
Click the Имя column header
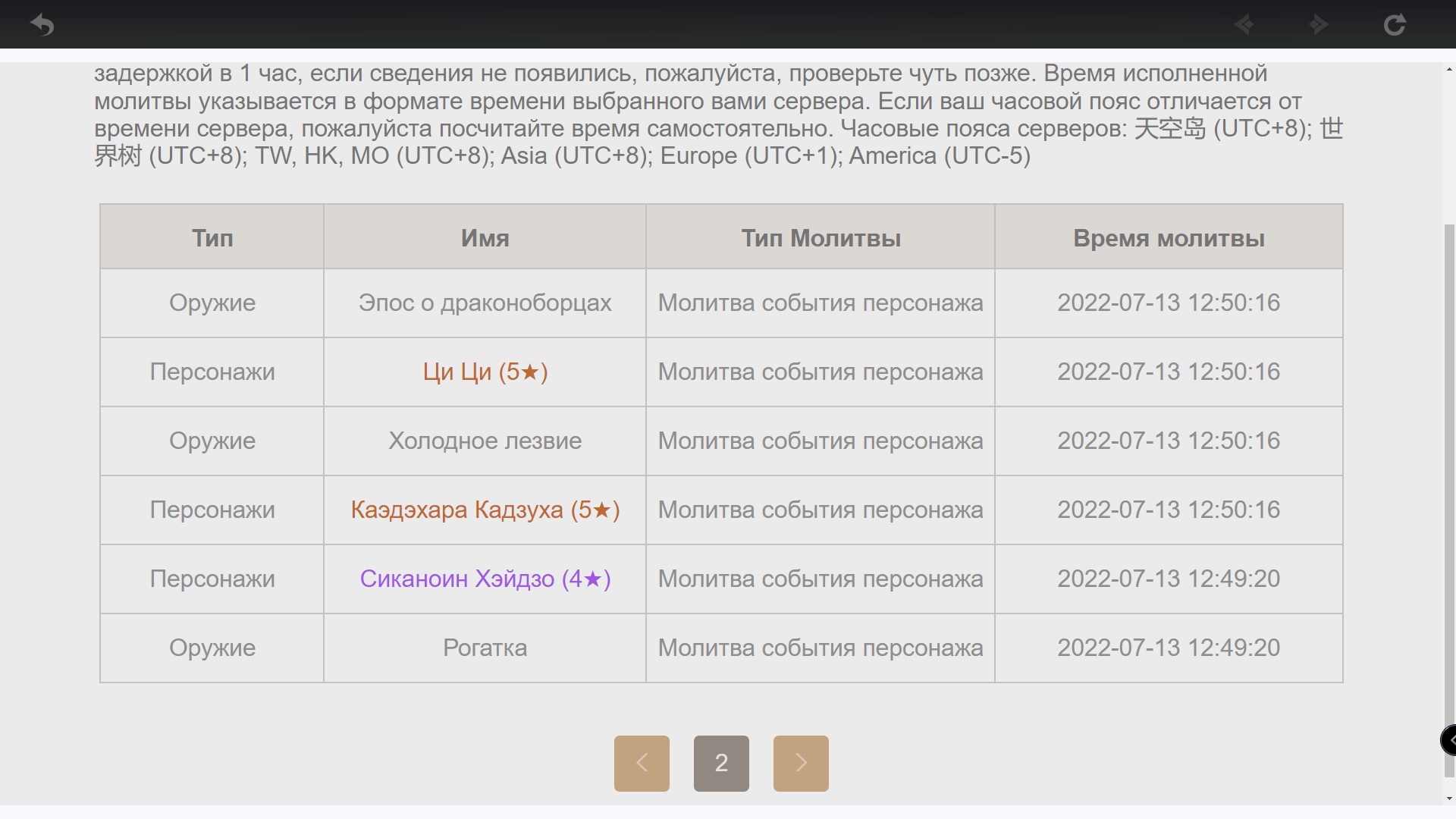click(485, 237)
